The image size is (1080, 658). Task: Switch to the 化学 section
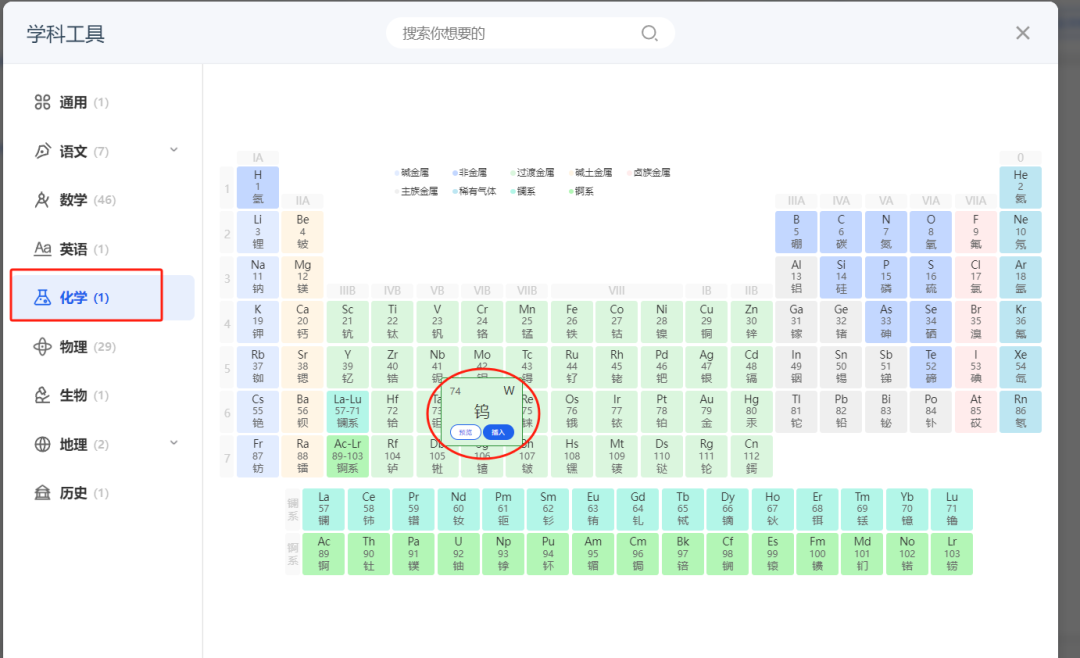tap(86, 297)
